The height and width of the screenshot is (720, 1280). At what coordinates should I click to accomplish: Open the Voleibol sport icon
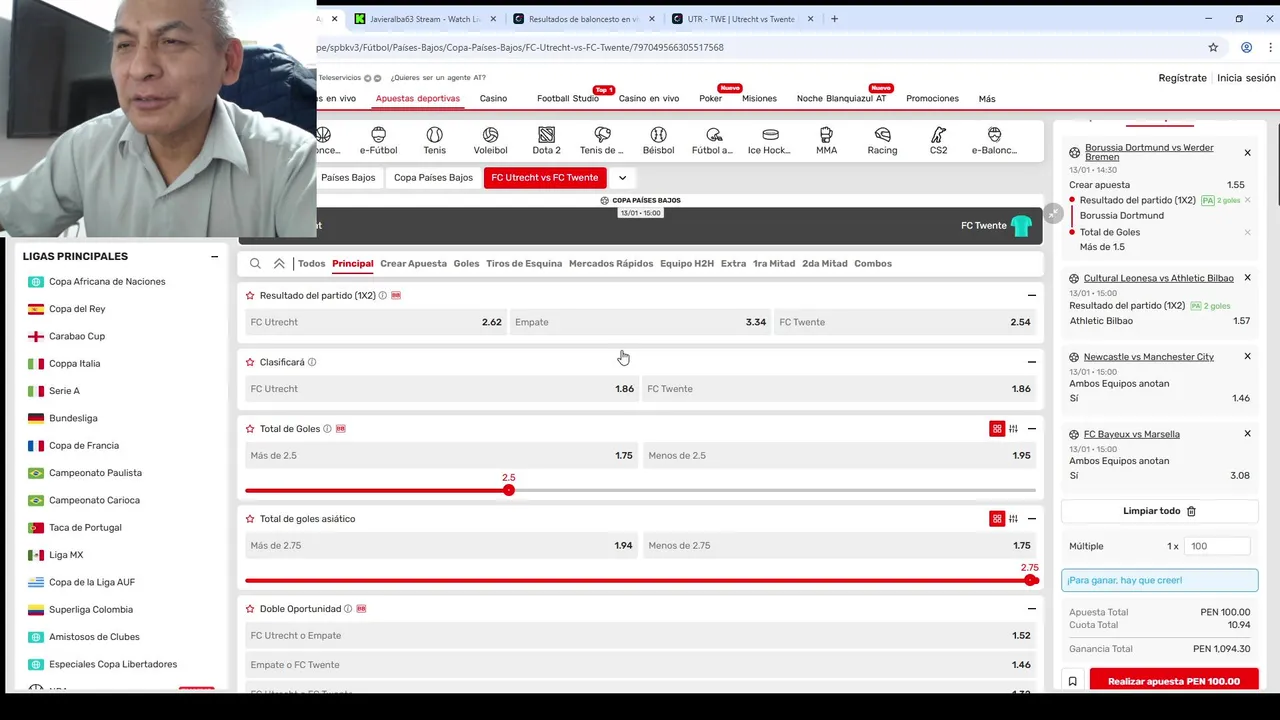pyautogui.click(x=490, y=141)
